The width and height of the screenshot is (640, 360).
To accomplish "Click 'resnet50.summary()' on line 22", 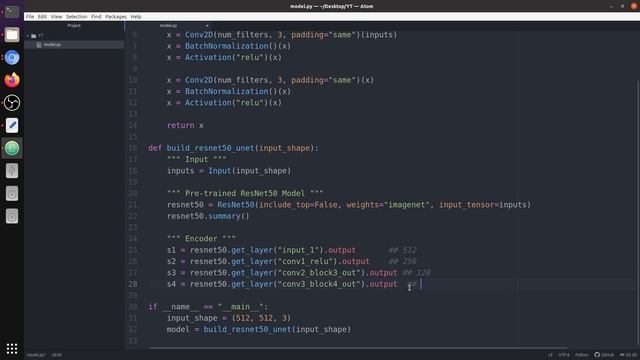I will tap(208, 216).
